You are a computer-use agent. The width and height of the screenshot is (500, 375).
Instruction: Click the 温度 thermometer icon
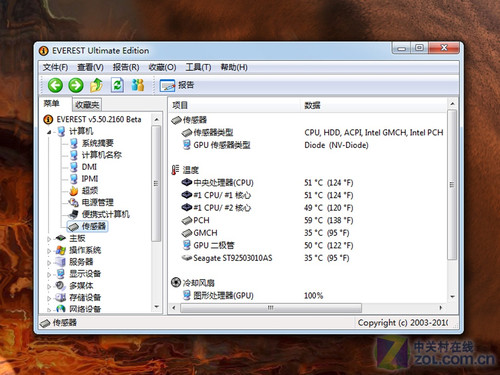click(175, 170)
